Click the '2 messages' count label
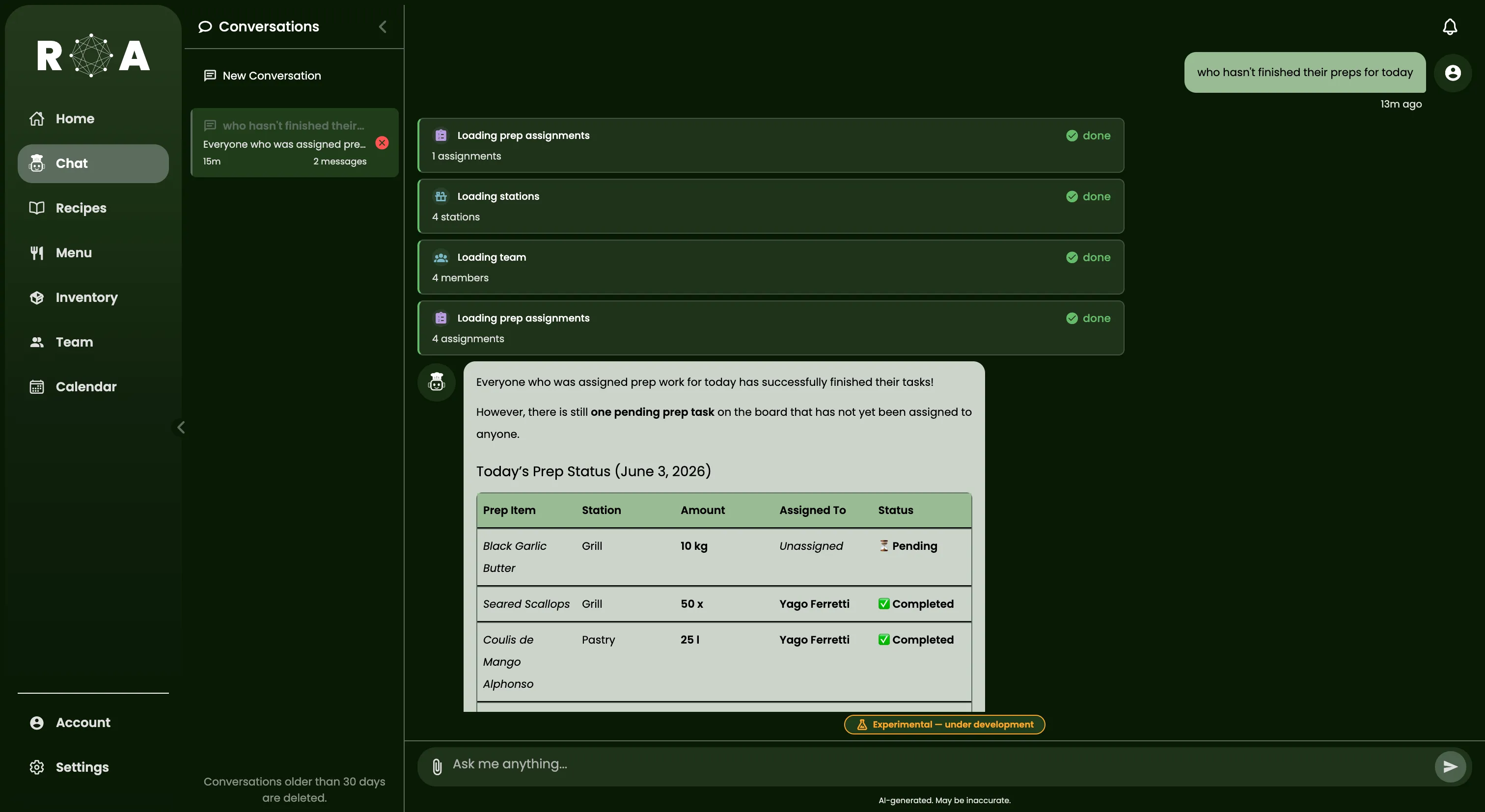 point(339,162)
